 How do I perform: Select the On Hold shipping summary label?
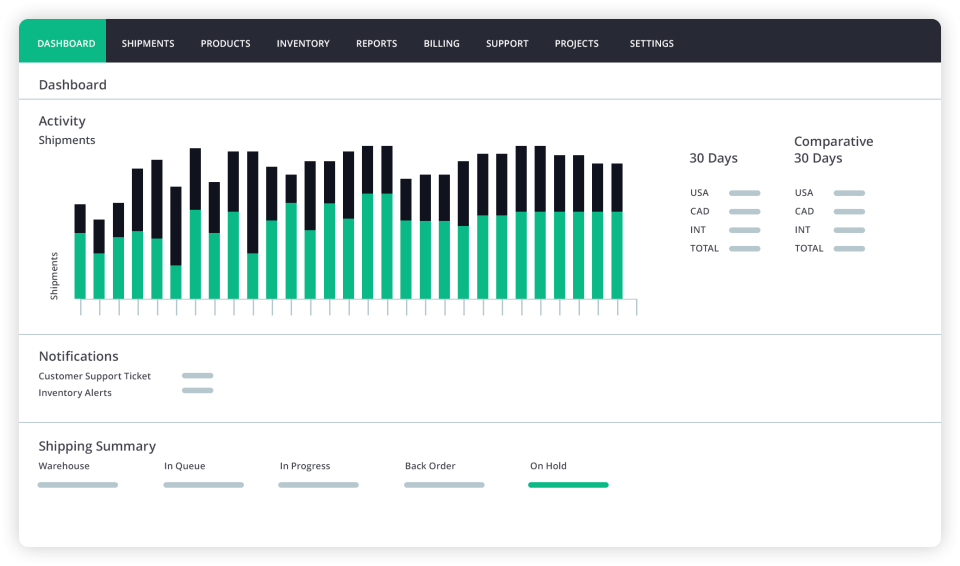(548, 466)
